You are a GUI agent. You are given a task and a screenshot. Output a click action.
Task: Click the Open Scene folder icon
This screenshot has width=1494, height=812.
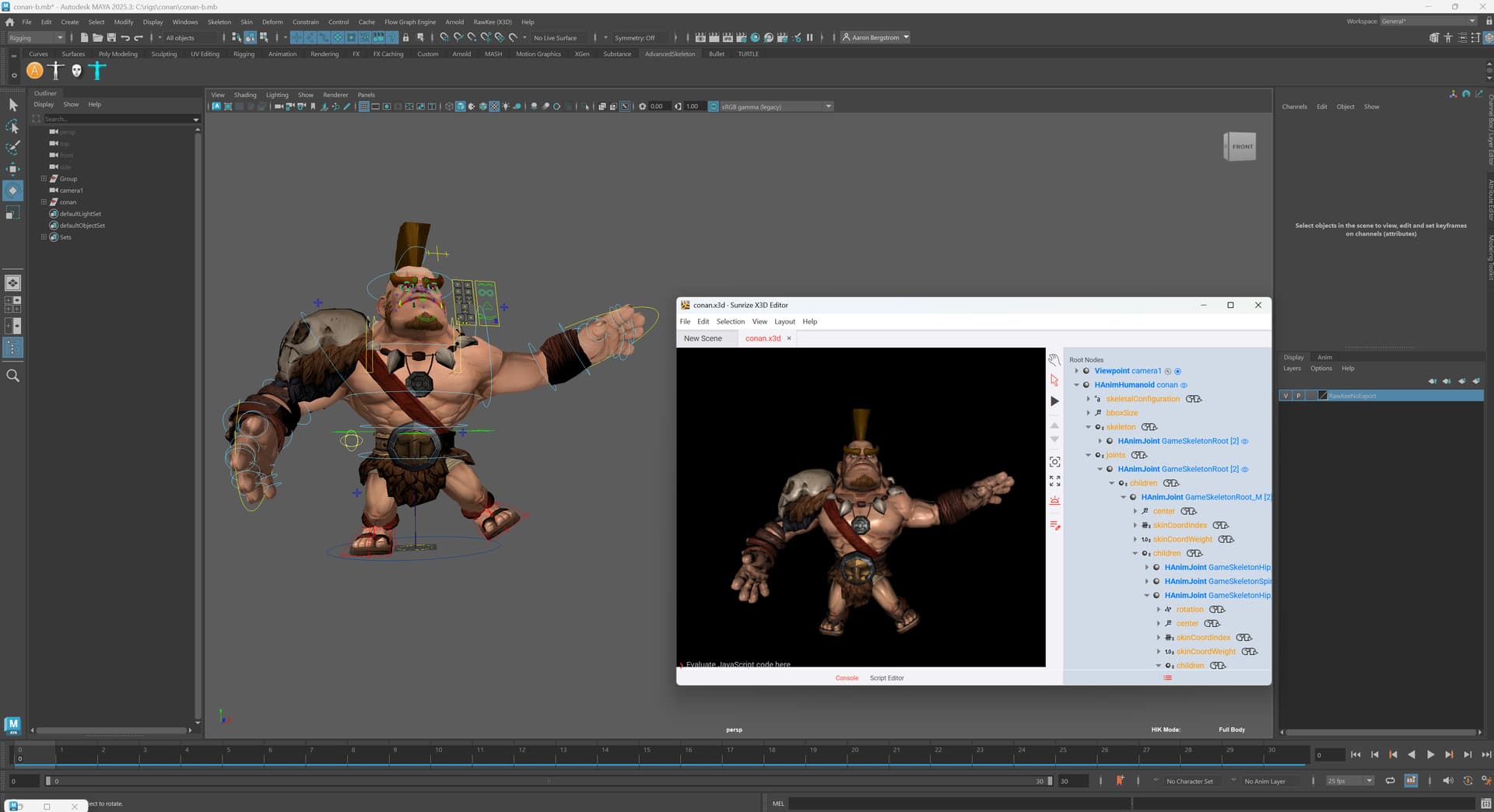(x=97, y=37)
